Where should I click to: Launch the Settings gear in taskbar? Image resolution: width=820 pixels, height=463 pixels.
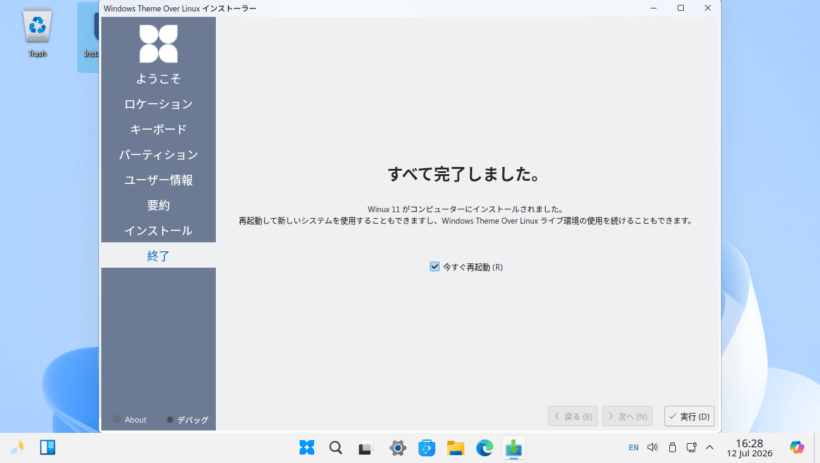tap(397, 448)
